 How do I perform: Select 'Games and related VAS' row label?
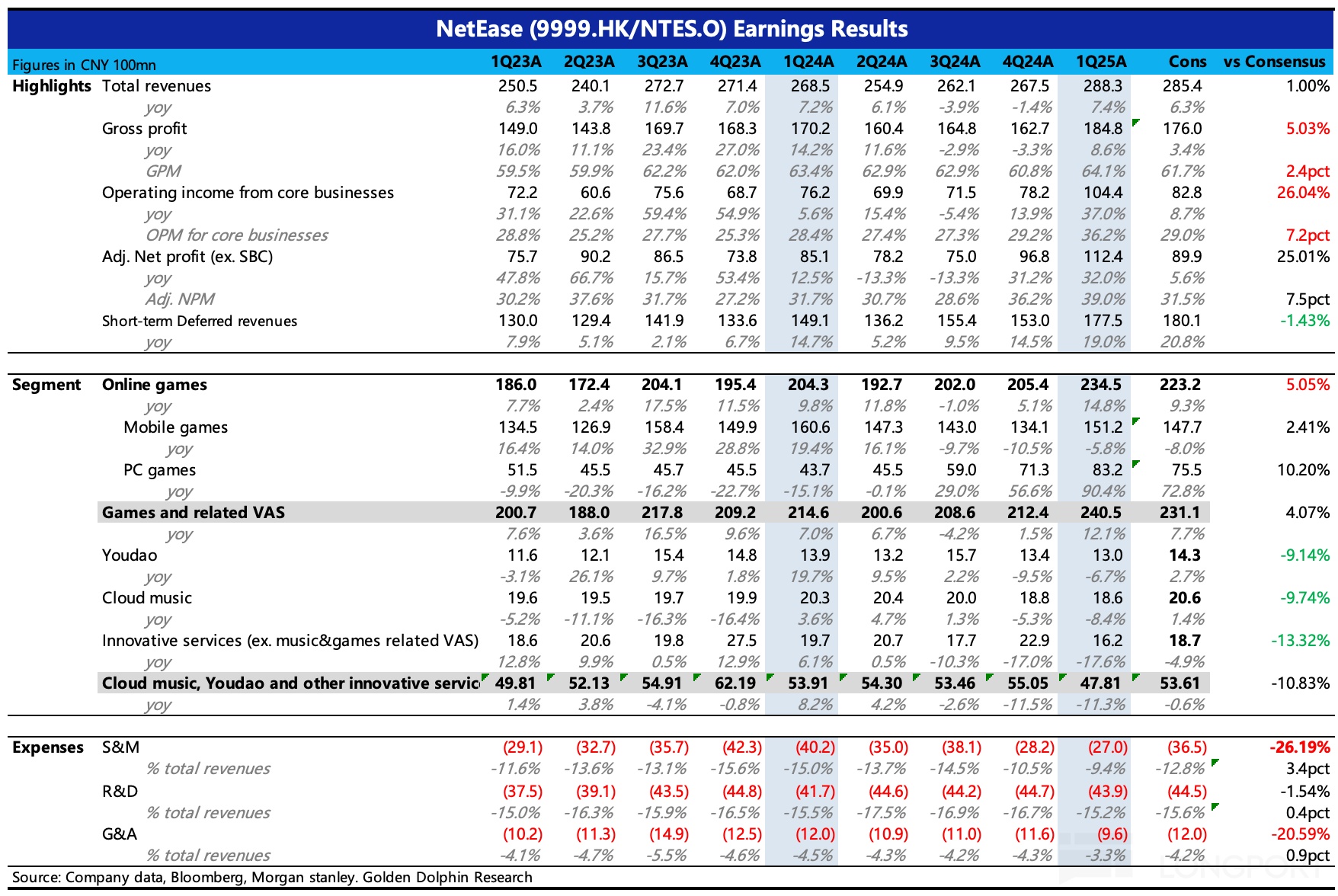[194, 513]
